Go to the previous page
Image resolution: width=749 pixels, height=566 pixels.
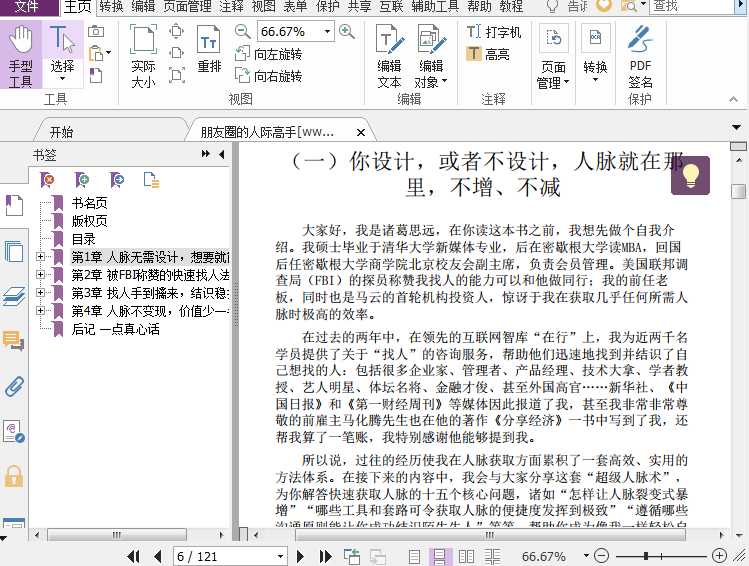pyautogui.click(x=158, y=556)
